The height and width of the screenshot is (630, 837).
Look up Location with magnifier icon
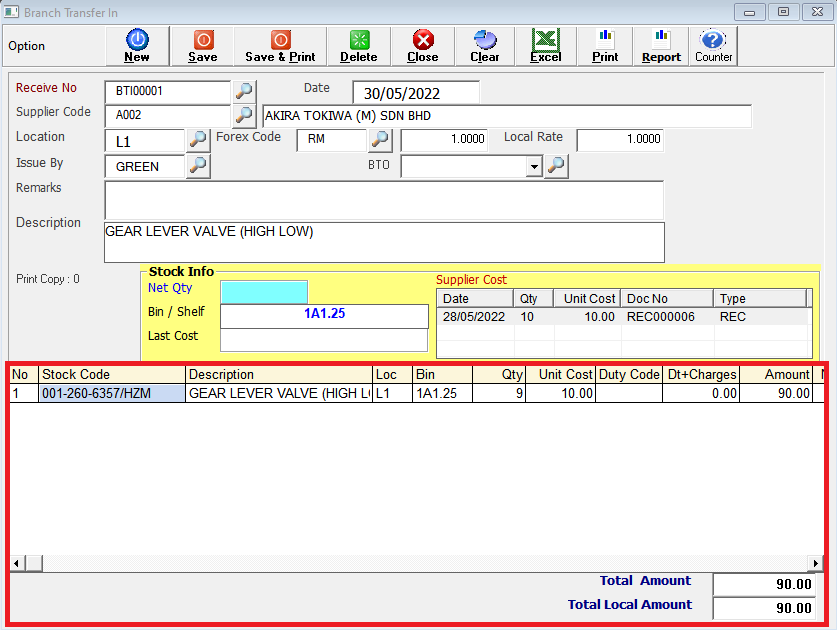(198, 139)
